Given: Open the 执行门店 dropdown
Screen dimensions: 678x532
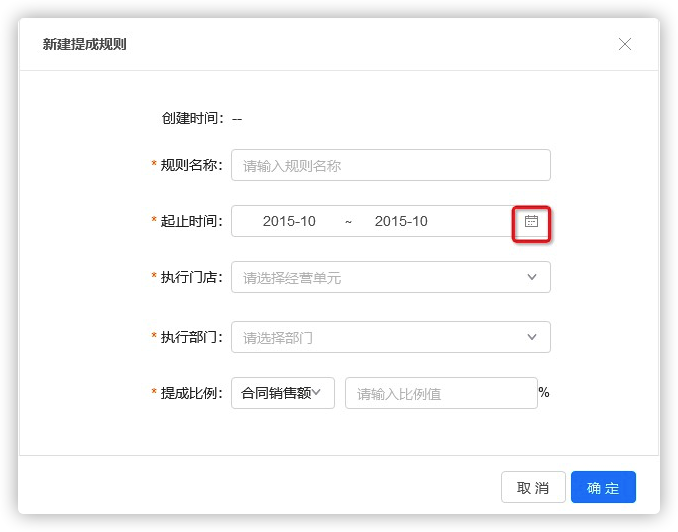Looking at the screenshot, I should click(391, 277).
